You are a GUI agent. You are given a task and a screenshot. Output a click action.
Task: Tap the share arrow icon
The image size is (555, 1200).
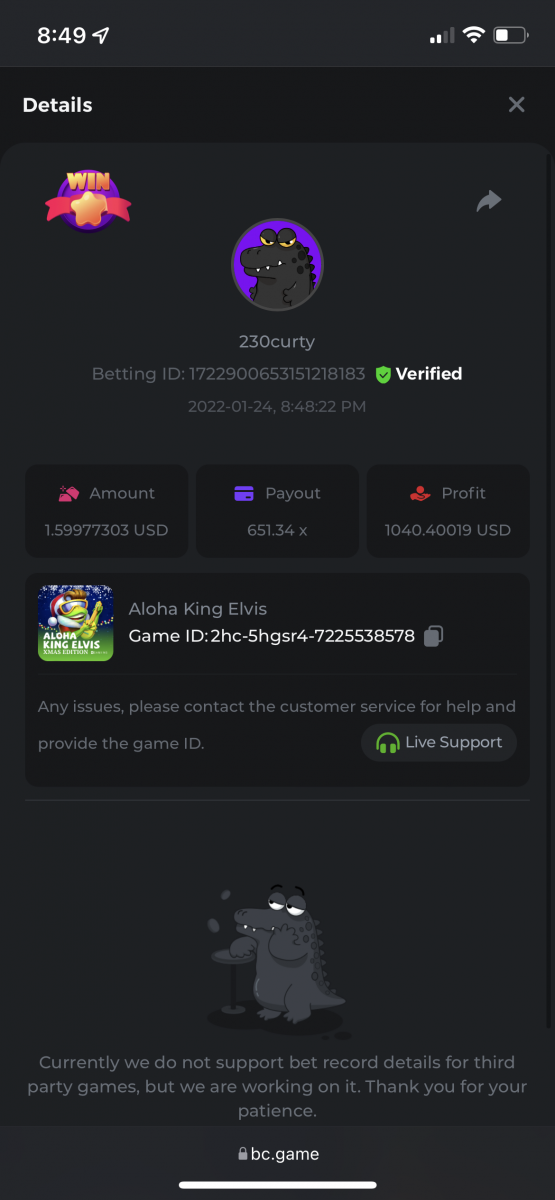pyautogui.click(x=488, y=201)
